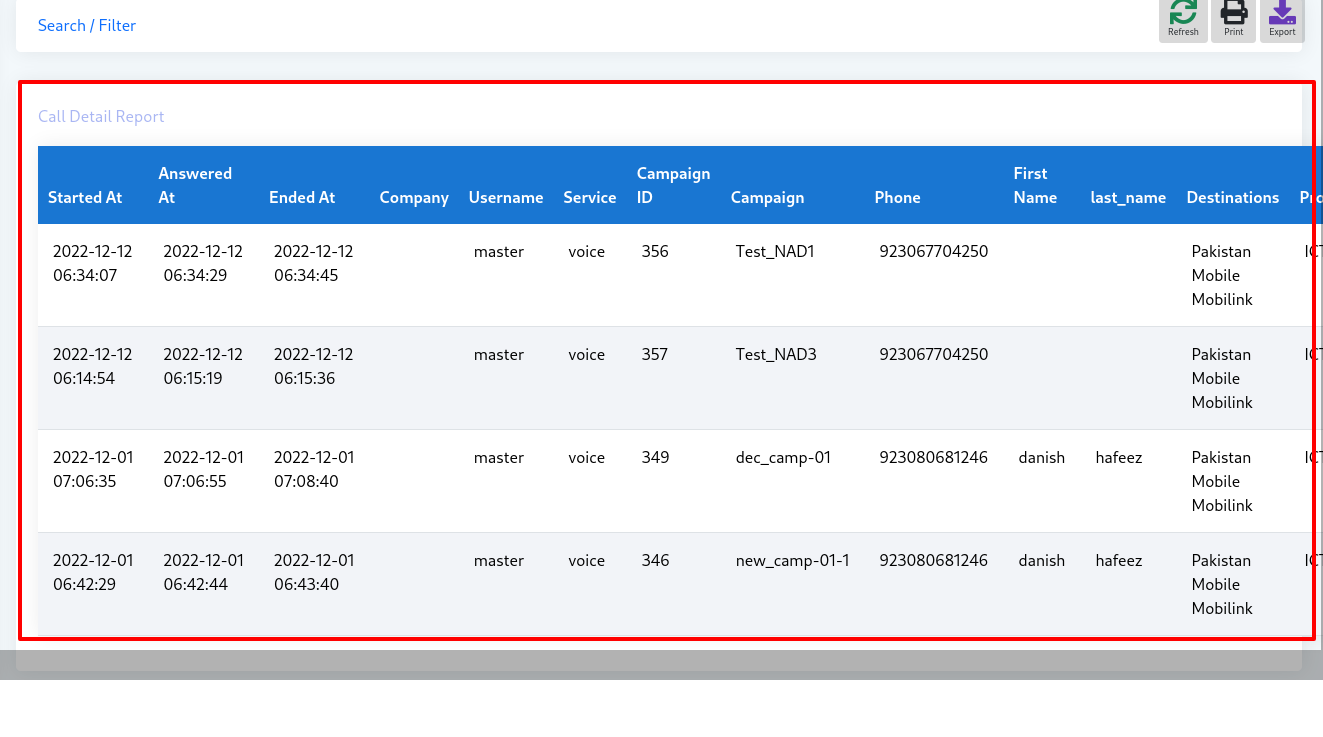Click the First Name column header
The height and width of the screenshot is (737, 1323).
[x=1035, y=185]
